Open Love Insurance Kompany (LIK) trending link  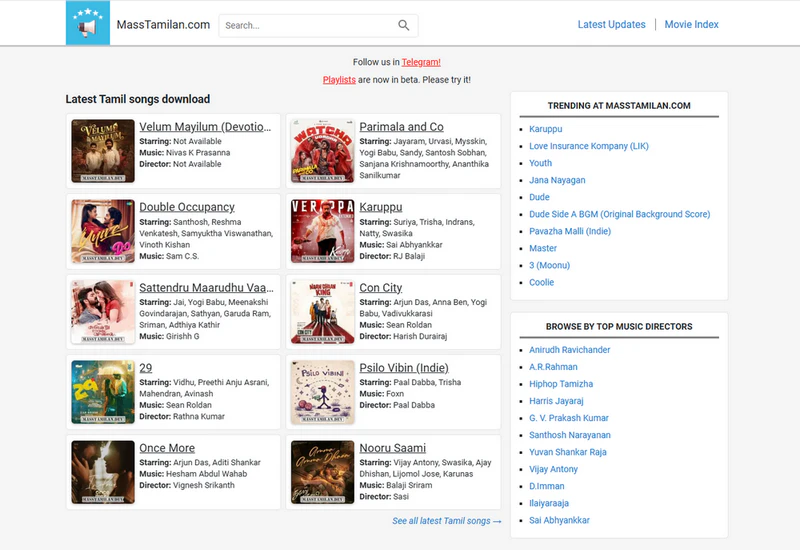(x=589, y=146)
